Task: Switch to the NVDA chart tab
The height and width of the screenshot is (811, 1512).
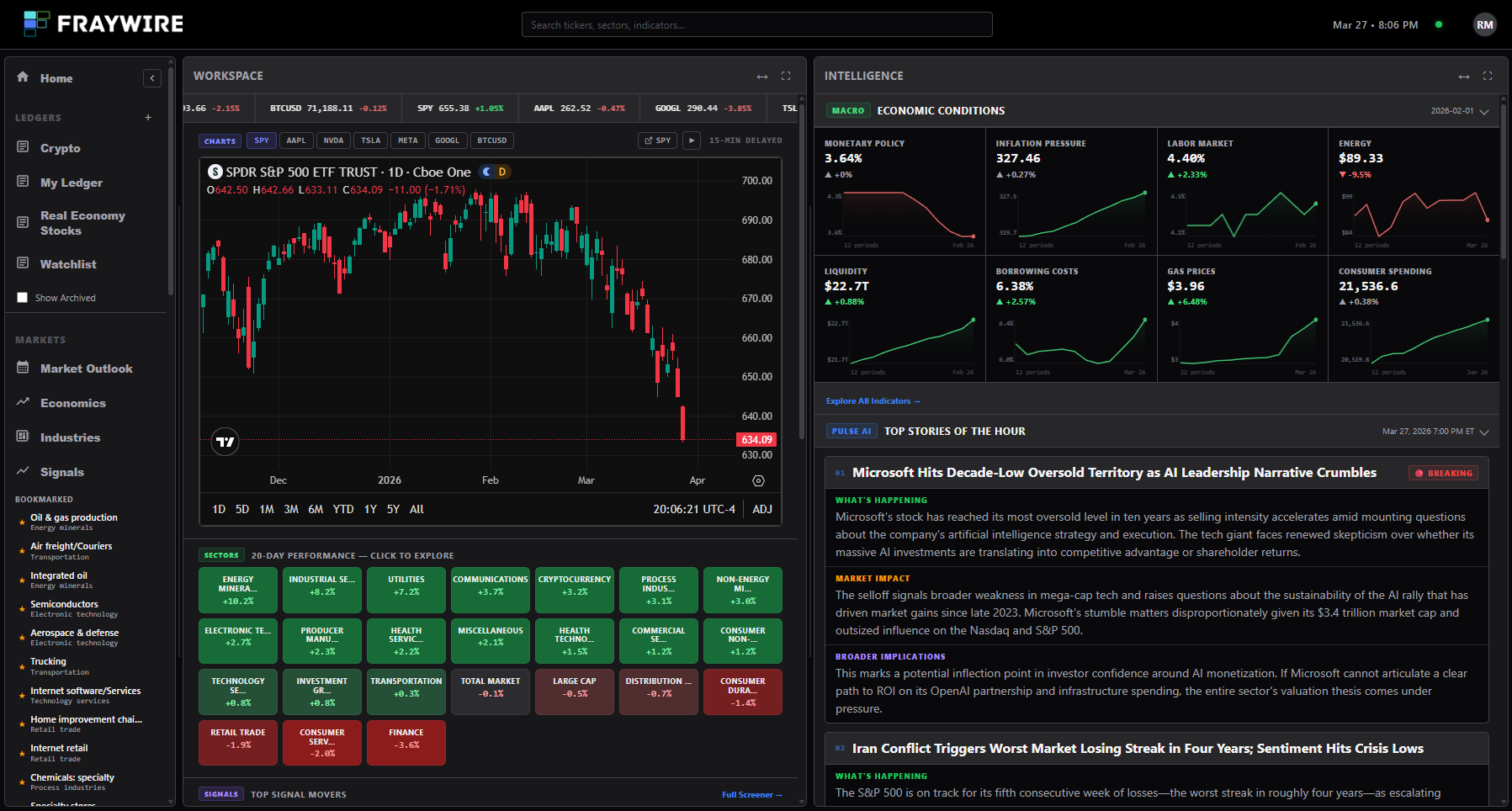Action: 333,140
